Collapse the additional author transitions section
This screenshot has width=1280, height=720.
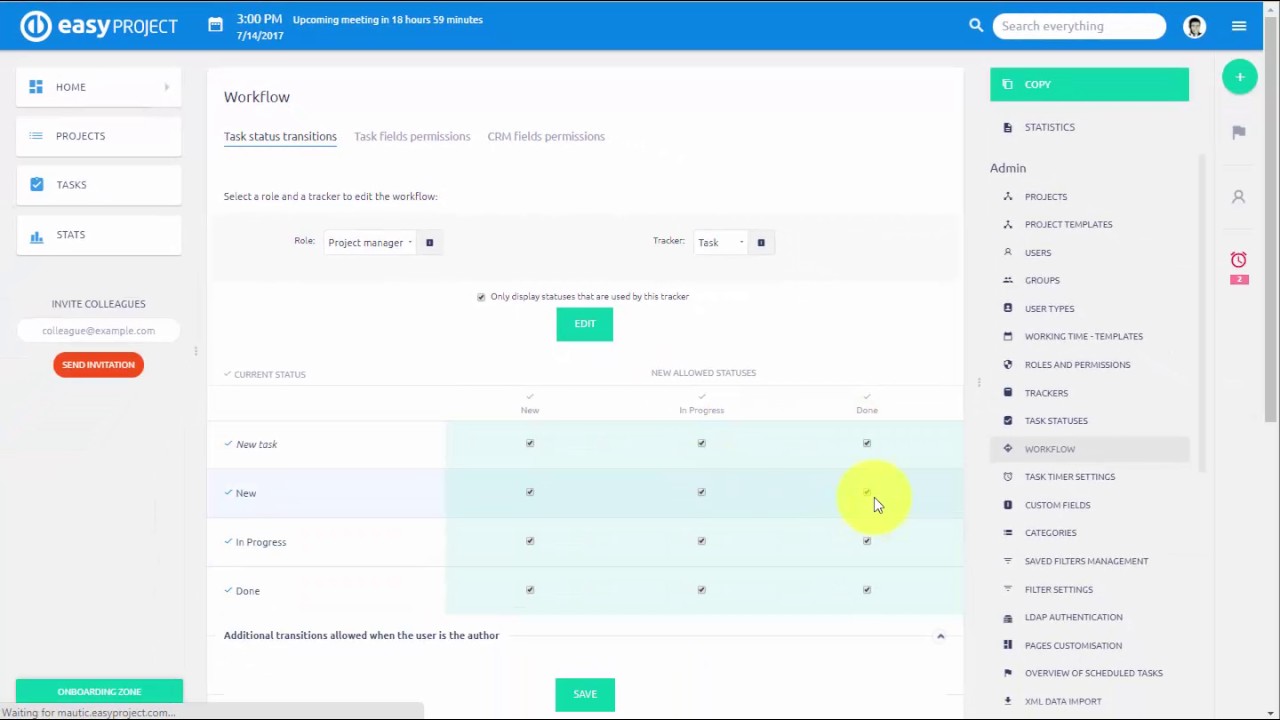940,636
